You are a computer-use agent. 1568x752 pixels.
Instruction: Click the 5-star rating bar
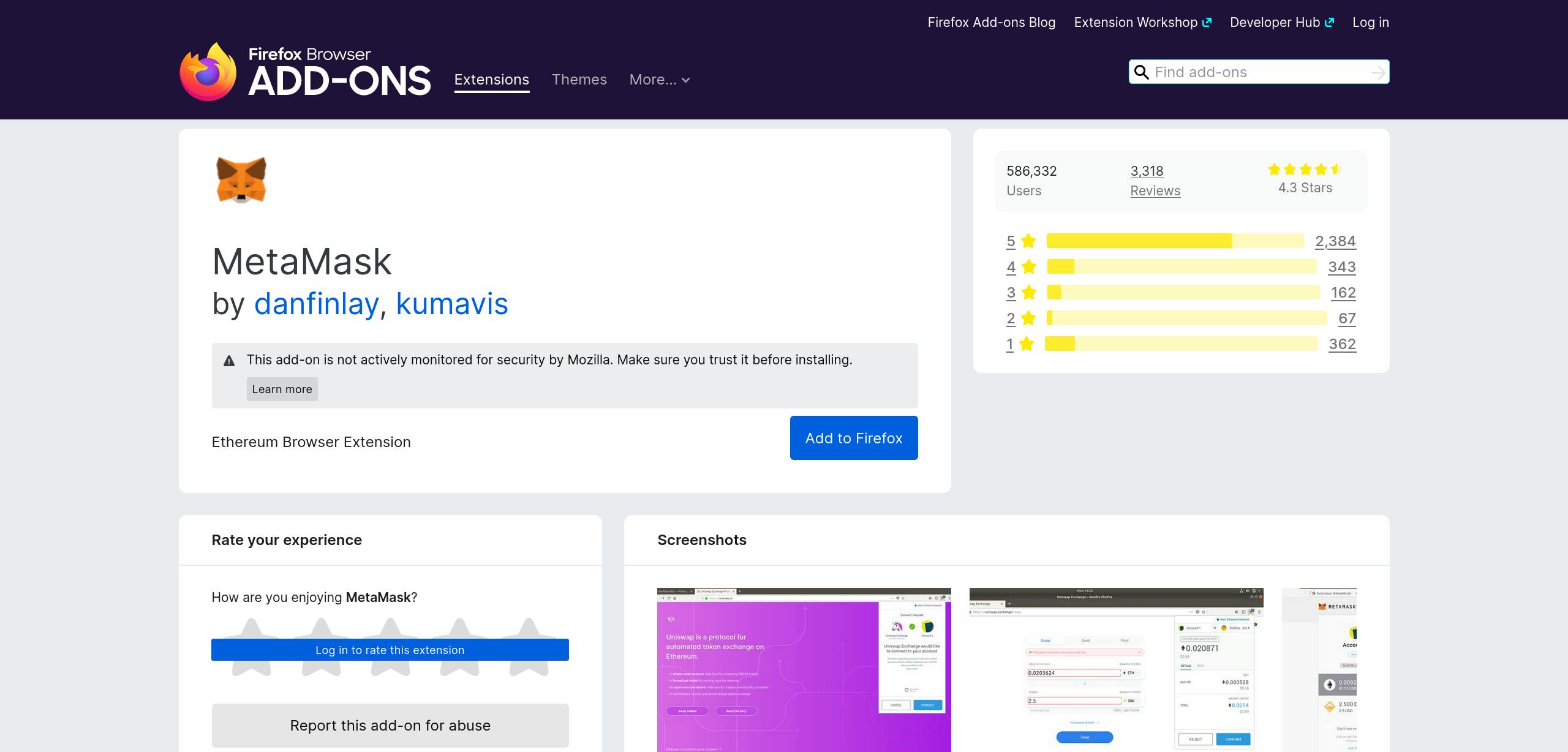[1175, 241]
